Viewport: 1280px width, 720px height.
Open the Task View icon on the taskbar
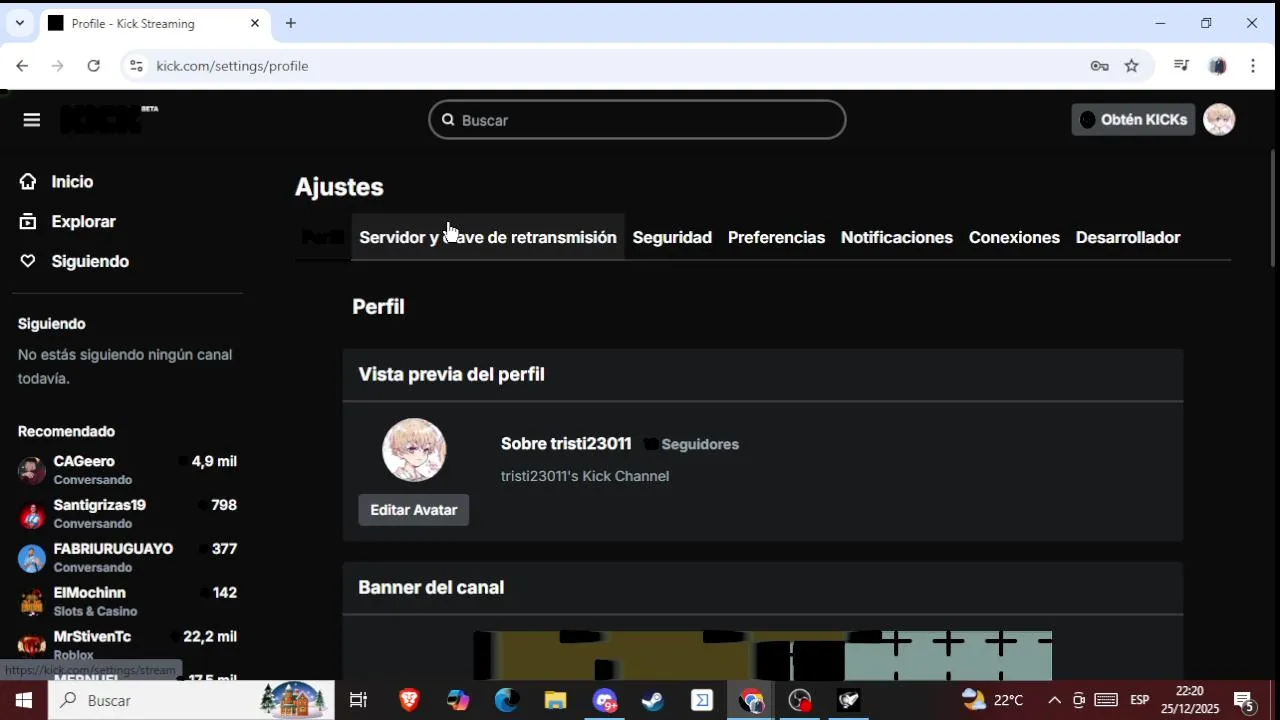pyautogui.click(x=358, y=700)
